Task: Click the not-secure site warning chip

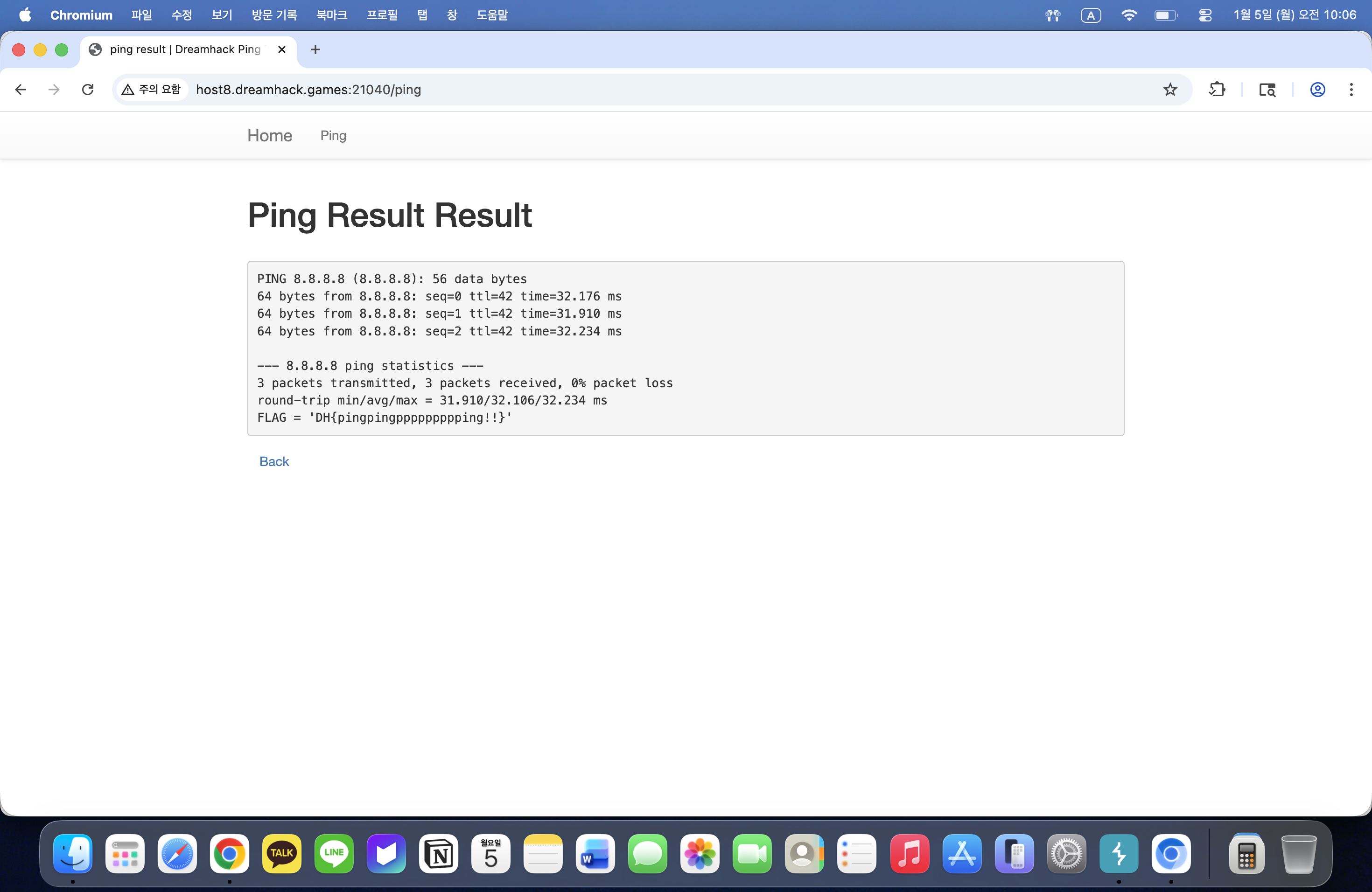Action: 152,89
